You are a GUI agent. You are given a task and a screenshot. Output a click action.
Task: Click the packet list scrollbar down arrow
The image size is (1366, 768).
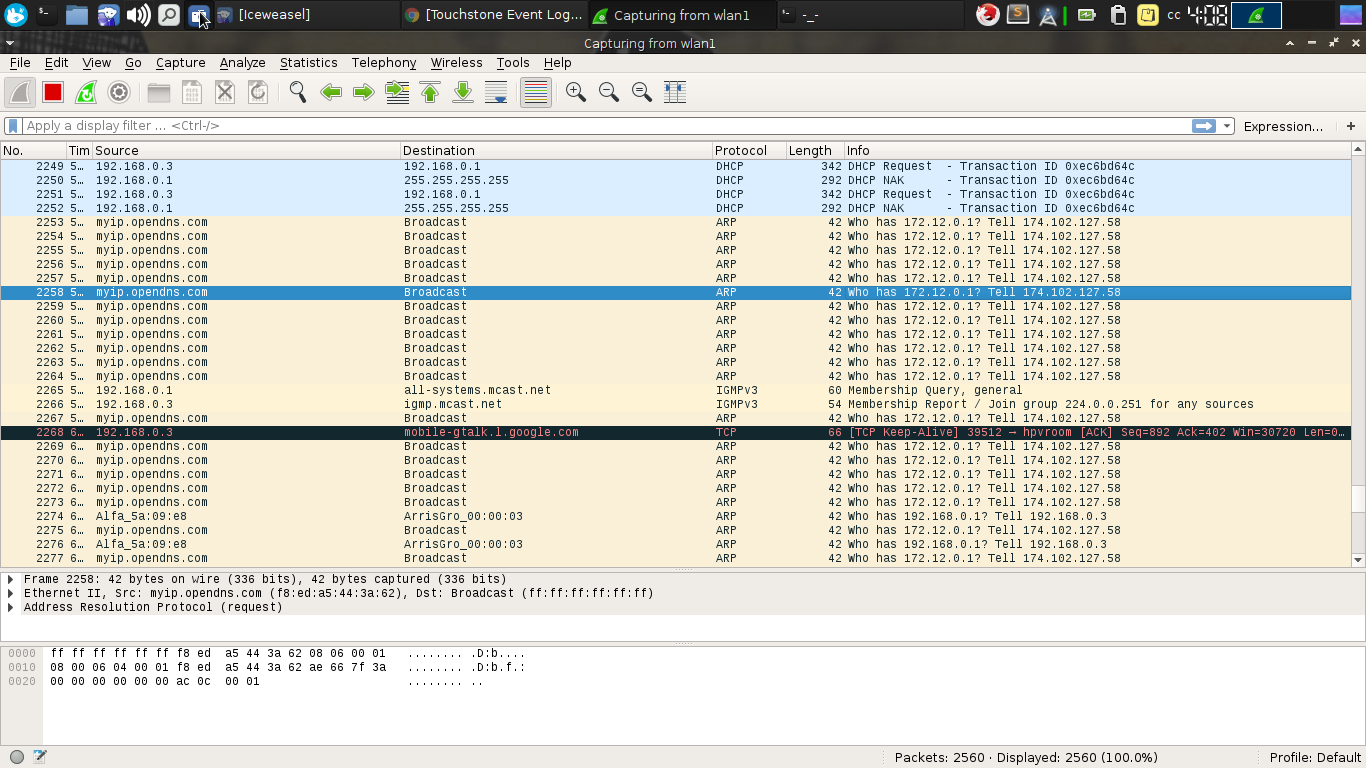tap(1358, 560)
